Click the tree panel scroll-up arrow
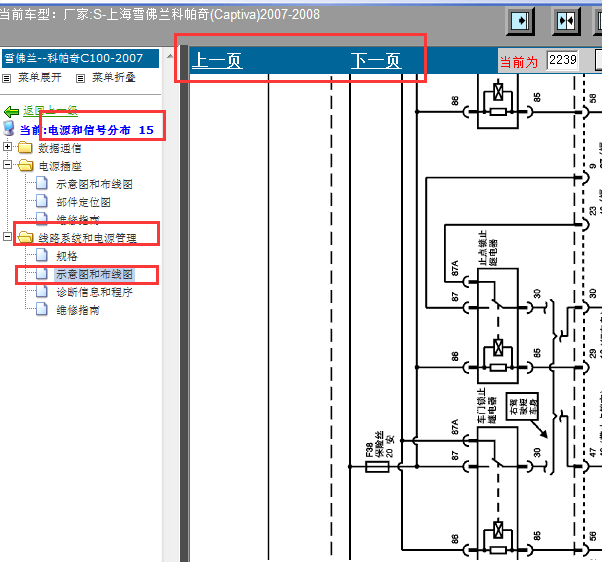The image size is (602, 562). [x=170, y=56]
